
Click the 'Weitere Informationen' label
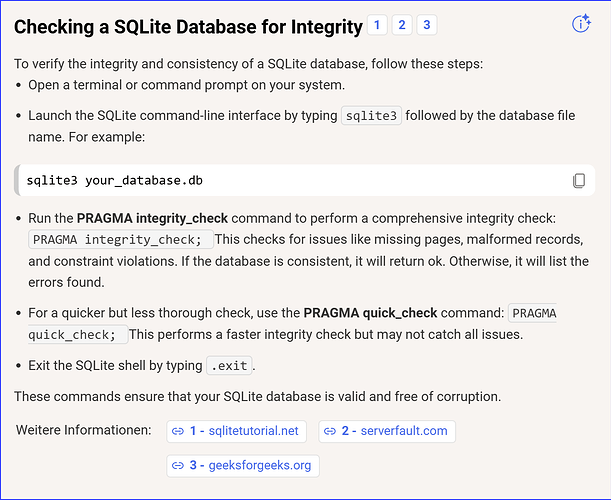click(83, 431)
